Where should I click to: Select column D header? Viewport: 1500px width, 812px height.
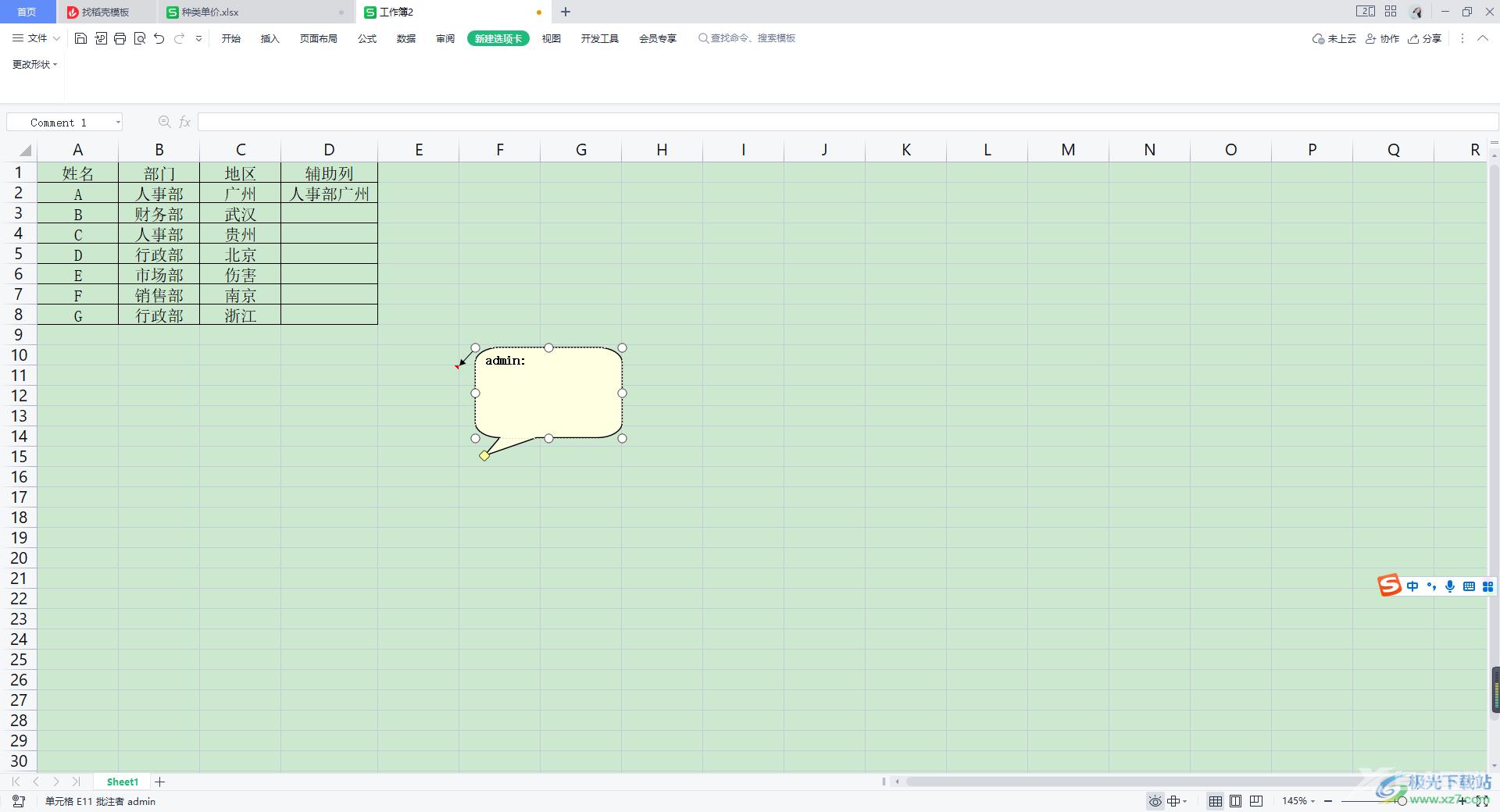[329, 150]
